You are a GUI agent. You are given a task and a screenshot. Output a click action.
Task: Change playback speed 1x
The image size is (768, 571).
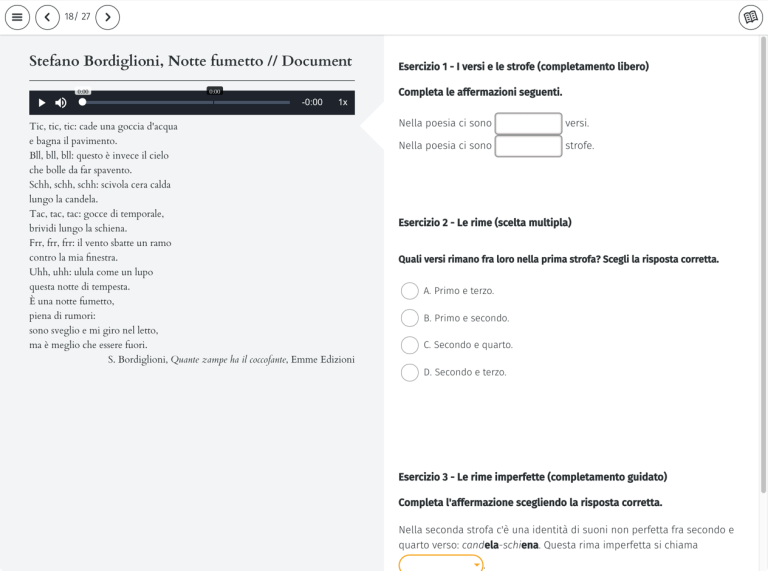pos(342,102)
